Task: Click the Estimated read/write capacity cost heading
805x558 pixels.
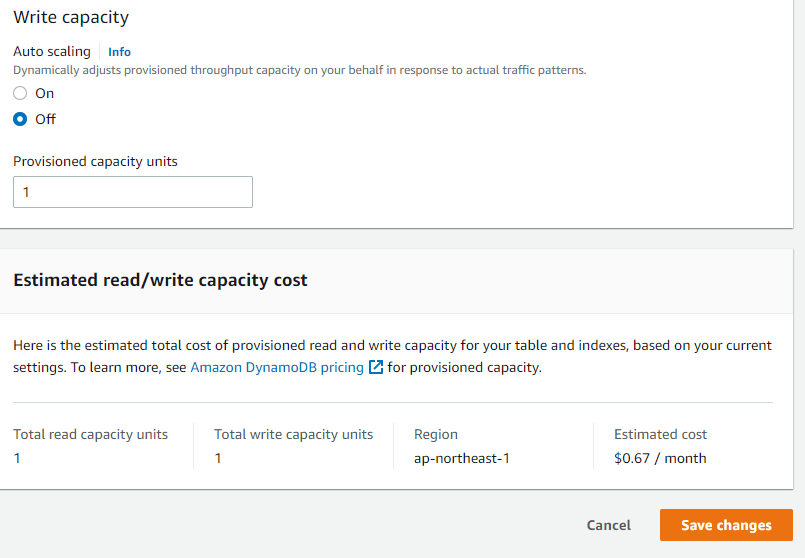Action: (160, 280)
